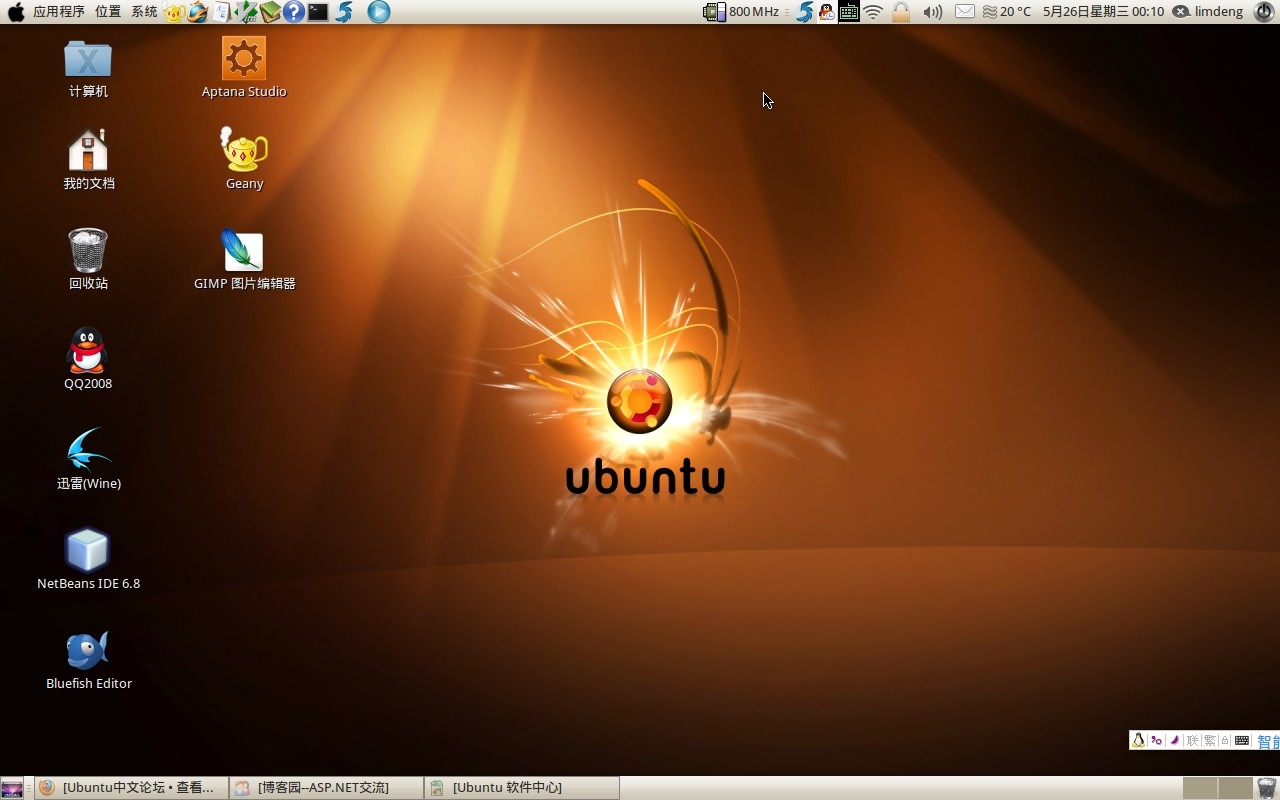Select the NetBeans IDE 6.8 desktop icon
The width and height of the screenshot is (1280, 800).
click(x=88, y=560)
